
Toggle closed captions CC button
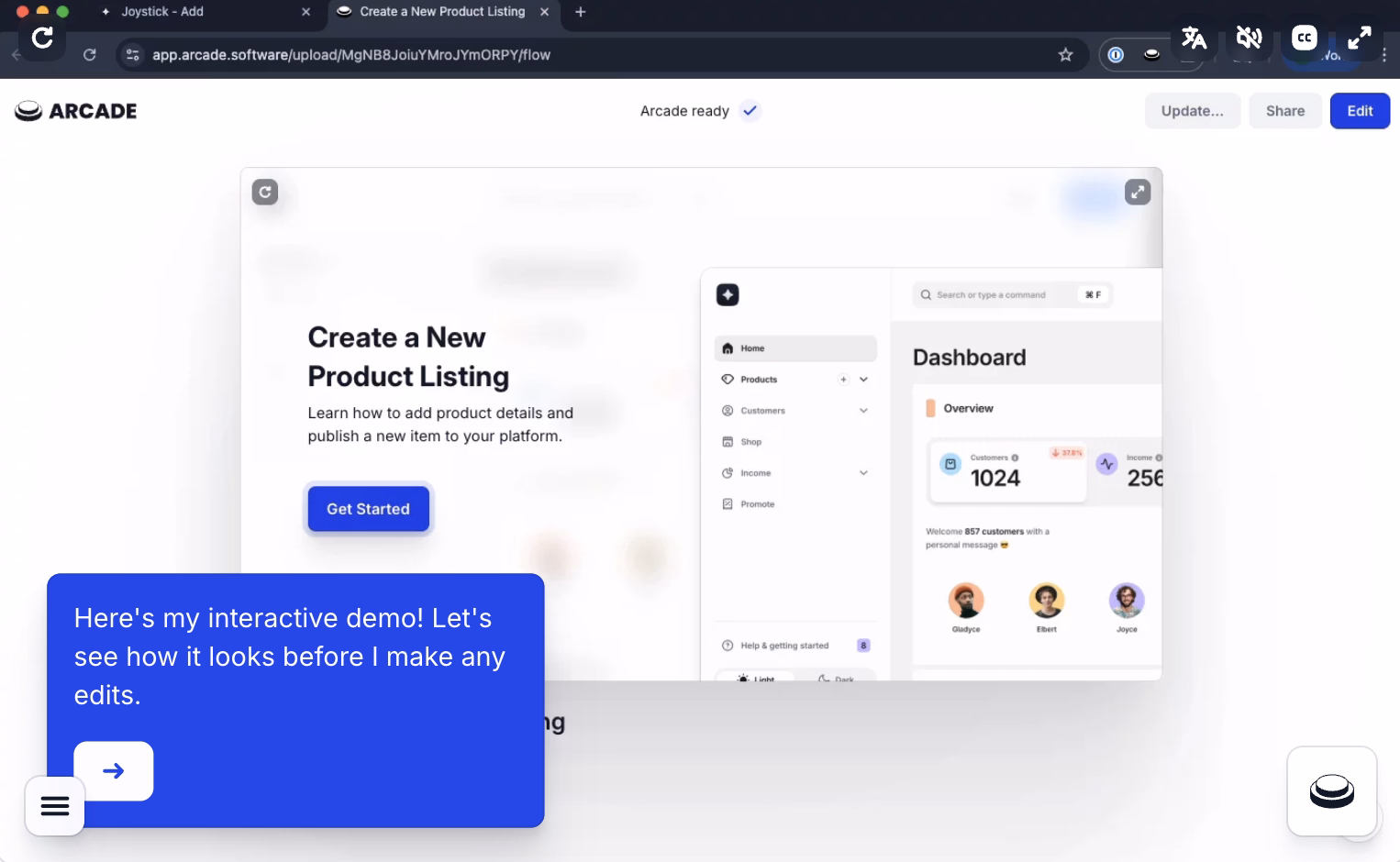point(1304,38)
